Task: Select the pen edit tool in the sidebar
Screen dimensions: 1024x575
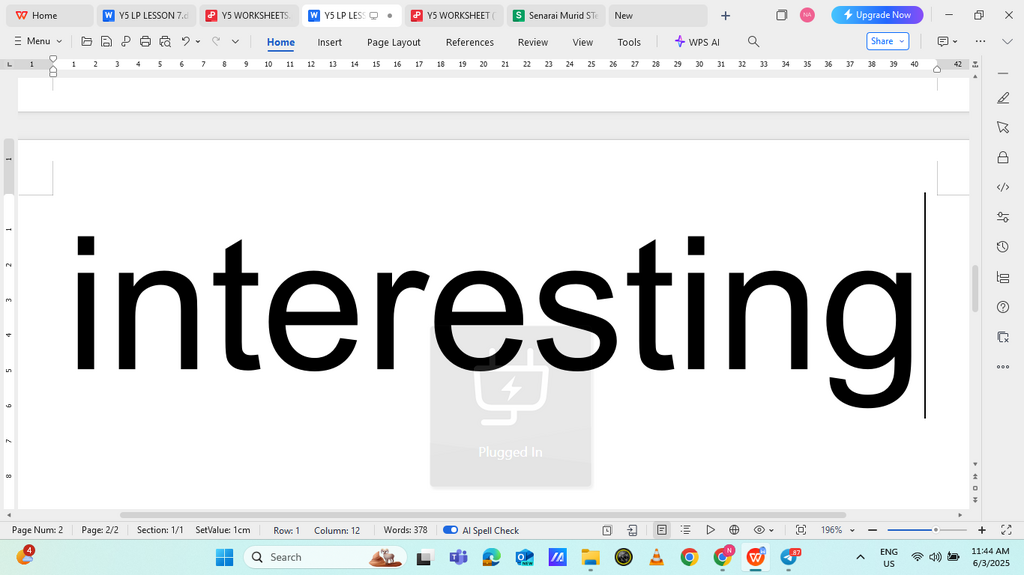Action: click(1003, 98)
